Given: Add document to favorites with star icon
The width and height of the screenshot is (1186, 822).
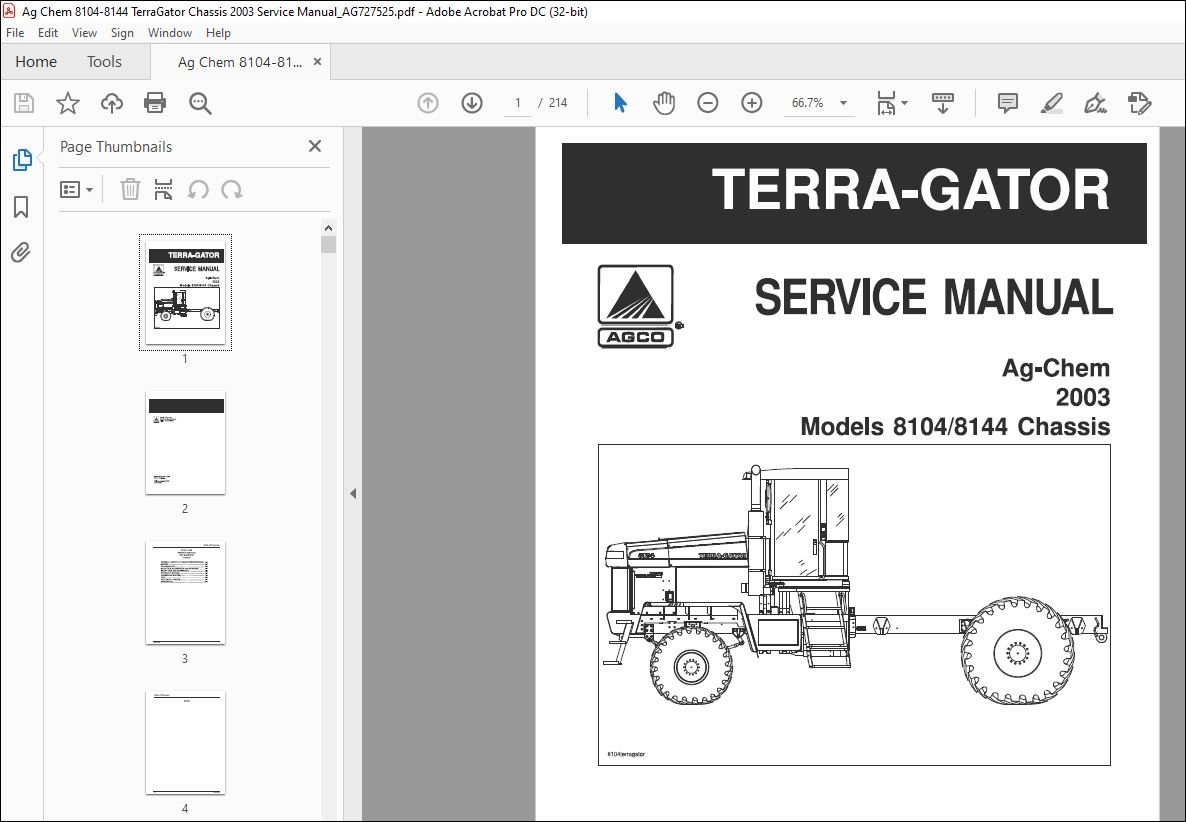Looking at the screenshot, I should 68,103.
